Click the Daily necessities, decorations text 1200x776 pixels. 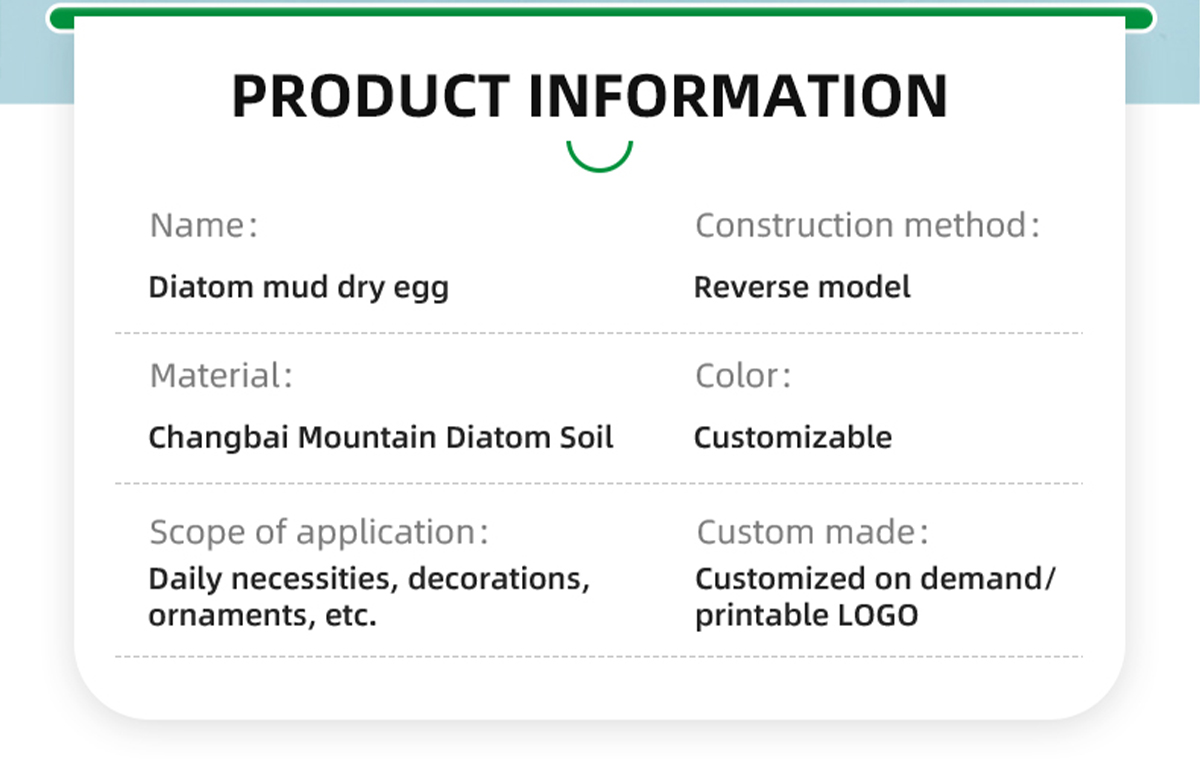(x=369, y=579)
